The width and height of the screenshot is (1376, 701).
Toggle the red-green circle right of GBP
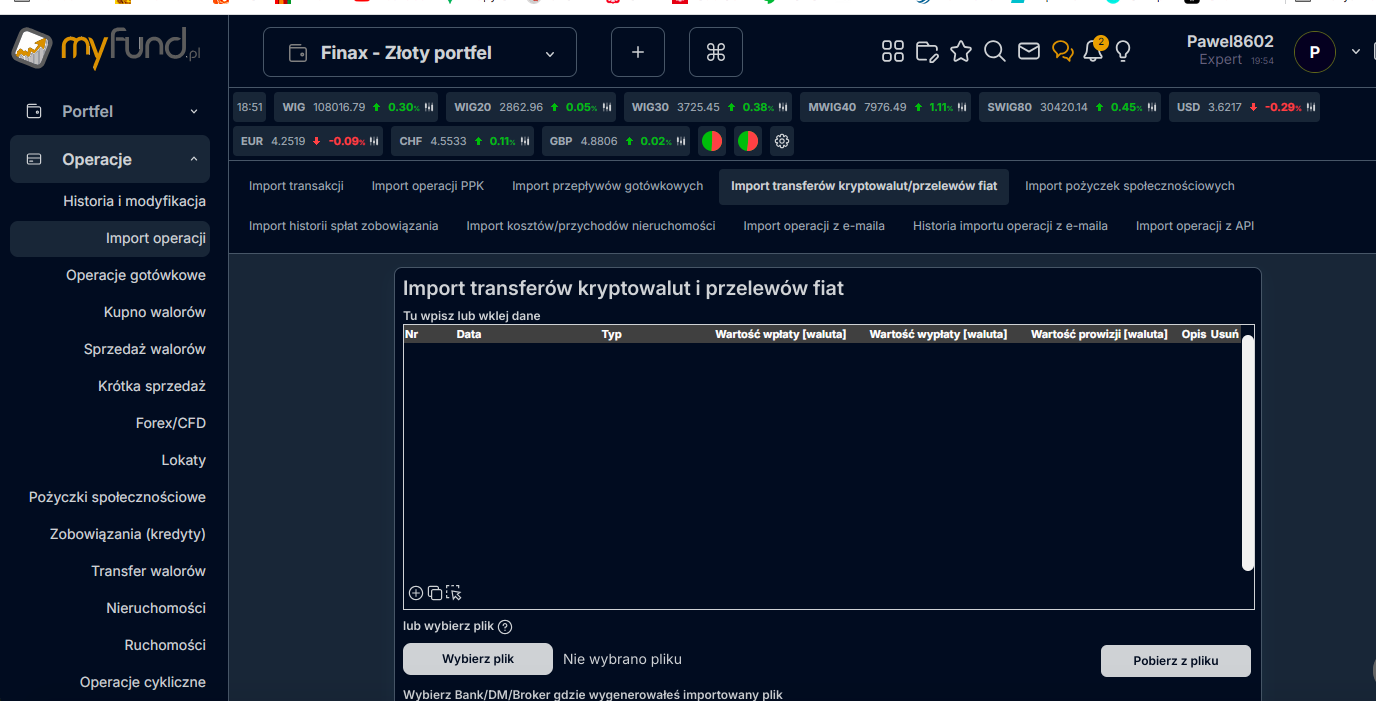[712, 141]
